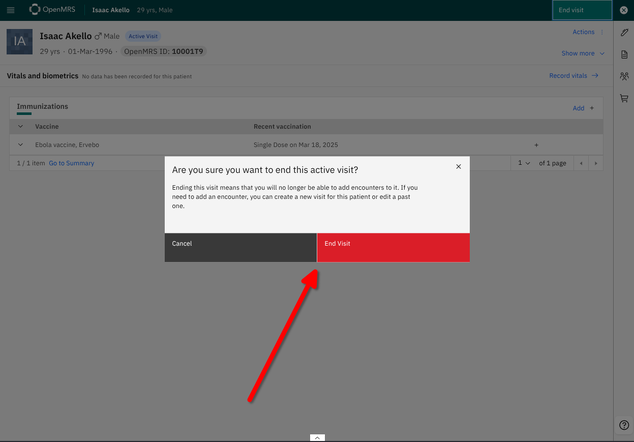Open the visit note pen icon
Screen dimensions: 634x442
point(624,33)
